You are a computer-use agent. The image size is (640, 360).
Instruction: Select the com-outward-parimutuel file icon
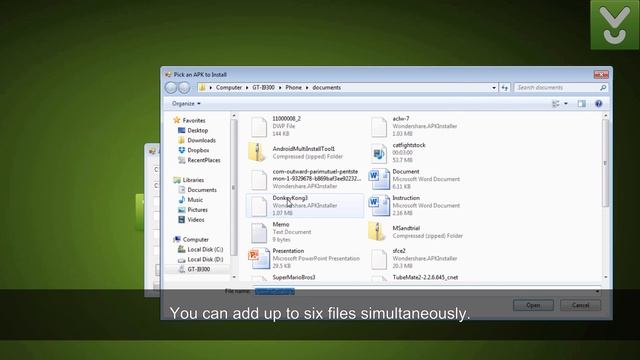259,179
